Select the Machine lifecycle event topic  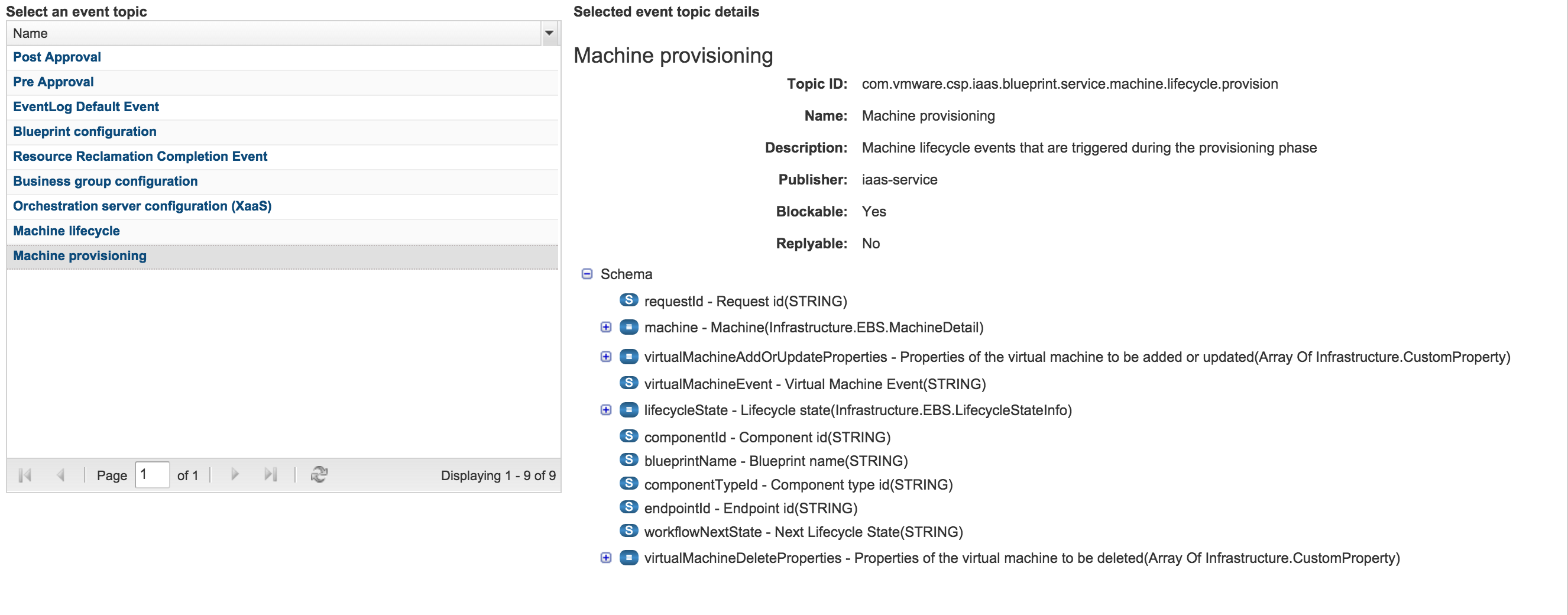[66, 231]
